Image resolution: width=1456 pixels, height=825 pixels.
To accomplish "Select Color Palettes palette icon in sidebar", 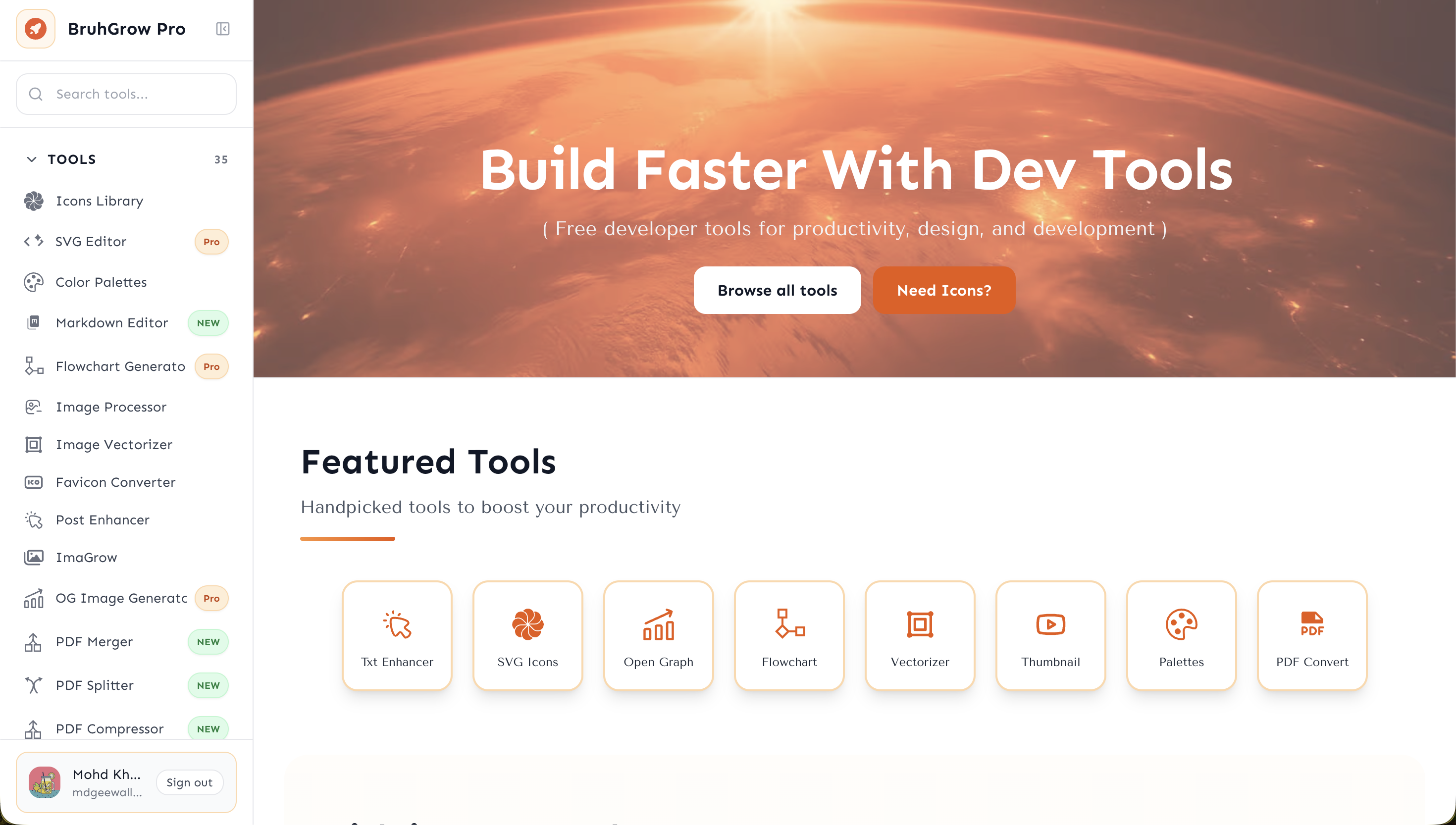I will (x=33, y=282).
